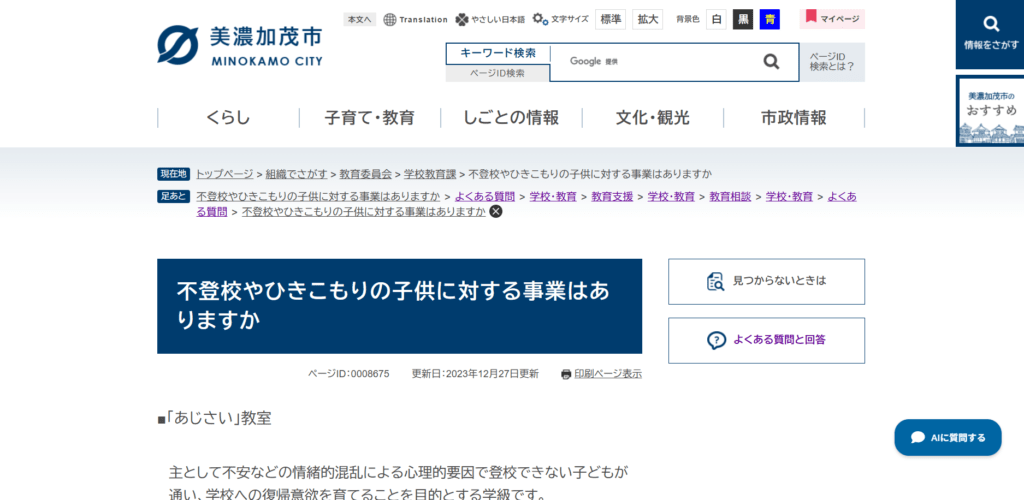Open the くらし menu
This screenshot has width=1024, height=500.
coord(229,118)
